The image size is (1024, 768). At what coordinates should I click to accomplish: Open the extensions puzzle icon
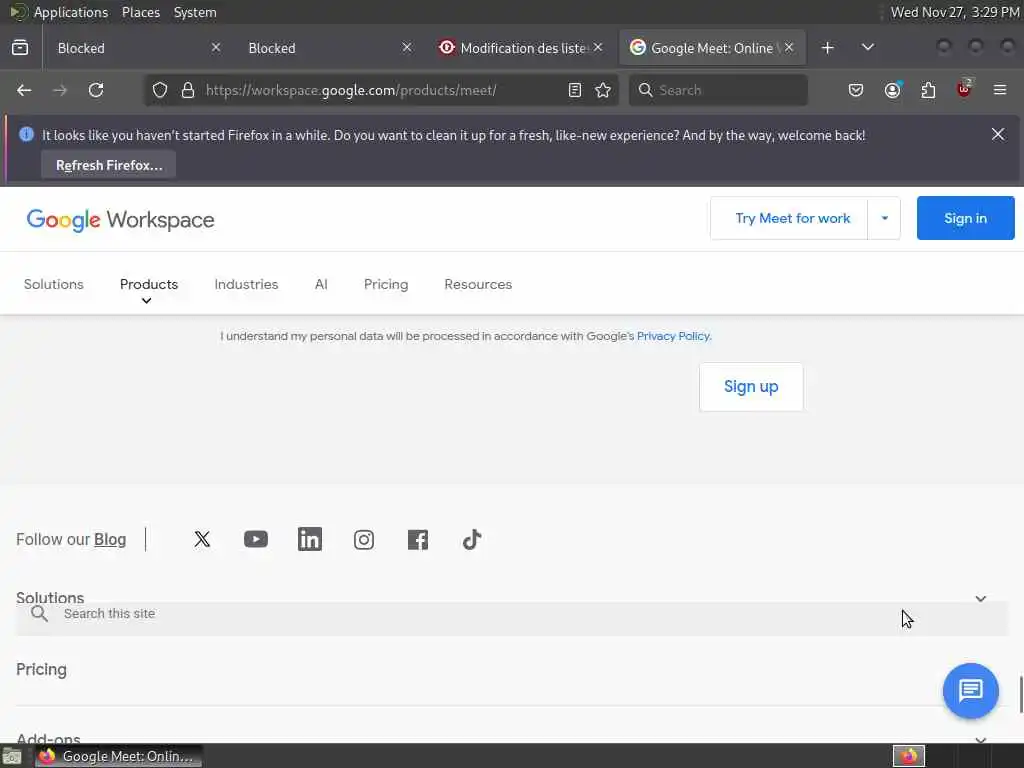coord(928,90)
